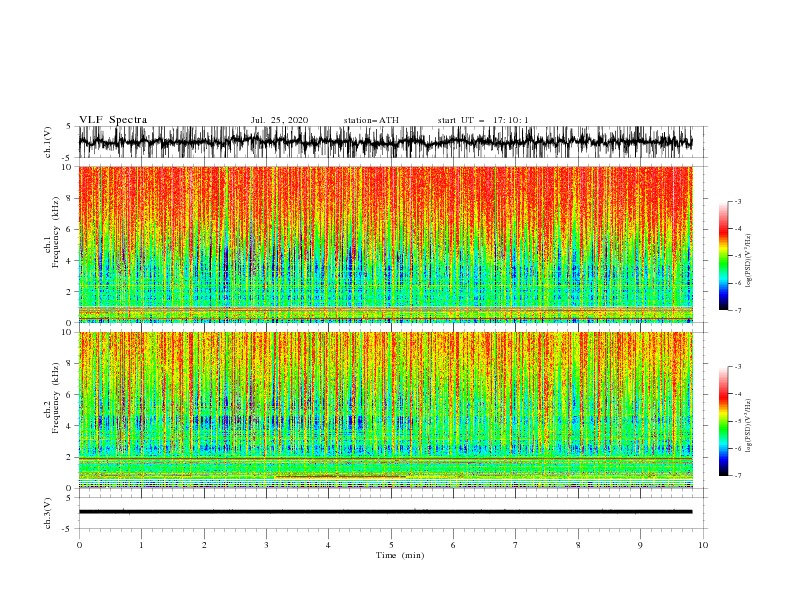
Task: Click the "4" kHz tick on ch.1 axis
Action: (x=69, y=261)
